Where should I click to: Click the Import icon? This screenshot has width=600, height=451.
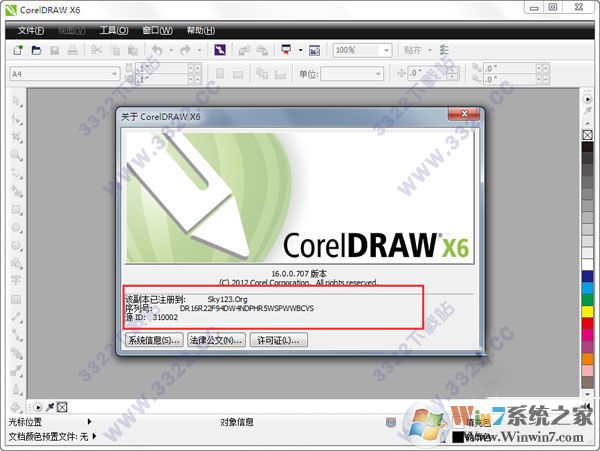tap(244, 50)
